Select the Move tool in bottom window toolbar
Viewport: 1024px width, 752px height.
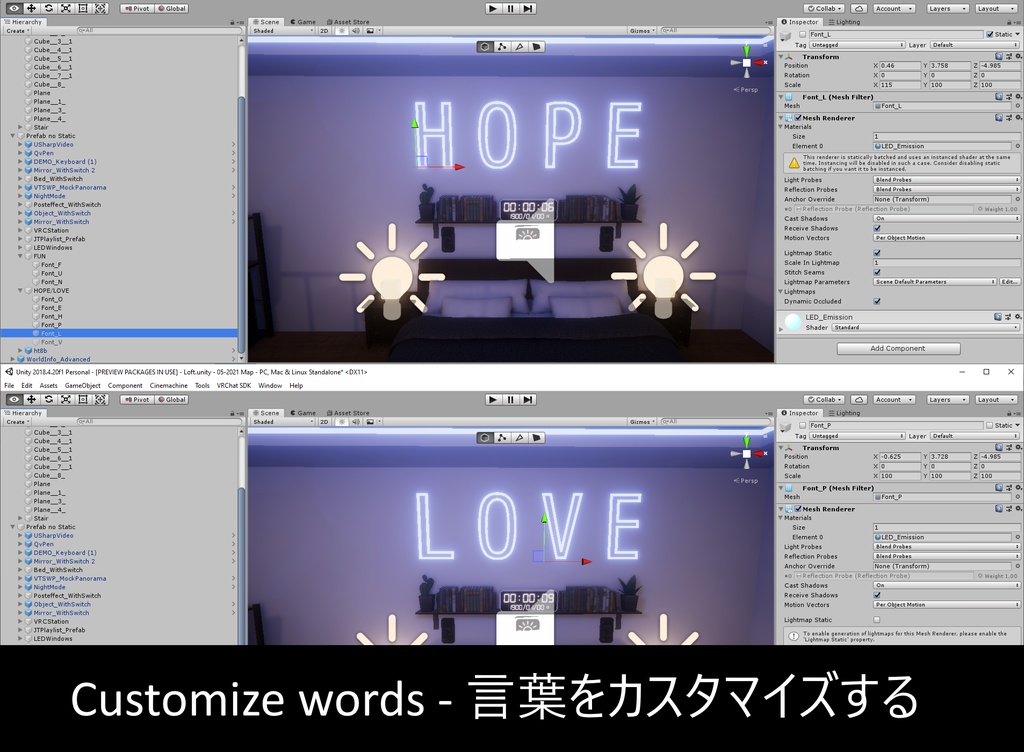click(31, 400)
